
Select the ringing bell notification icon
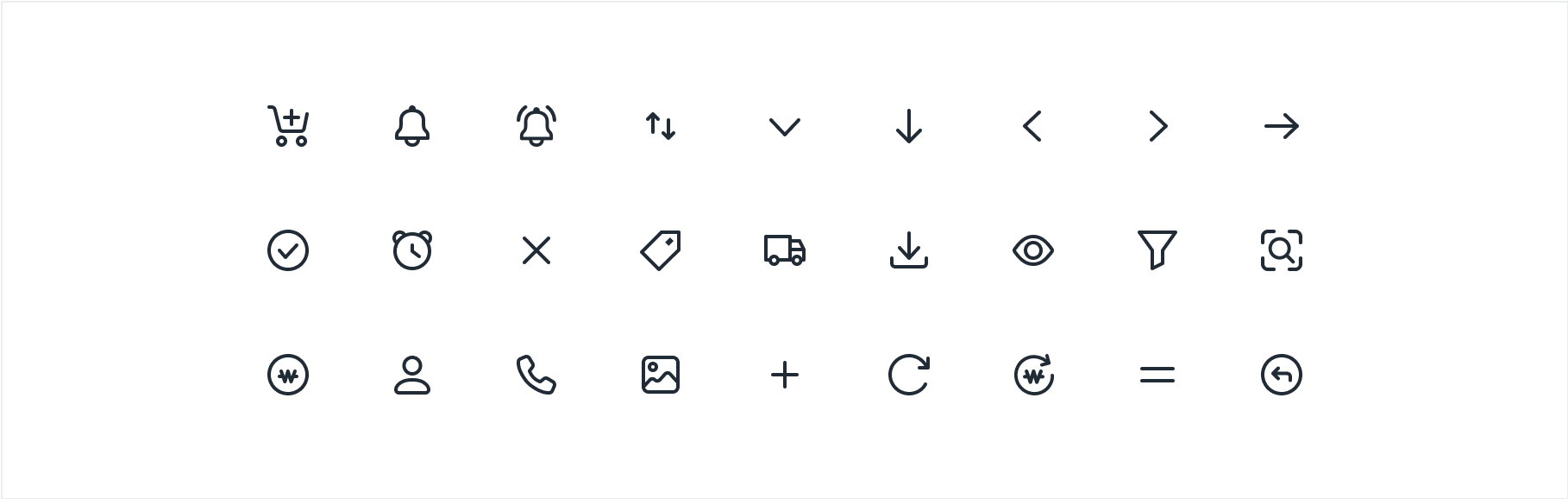point(536,126)
